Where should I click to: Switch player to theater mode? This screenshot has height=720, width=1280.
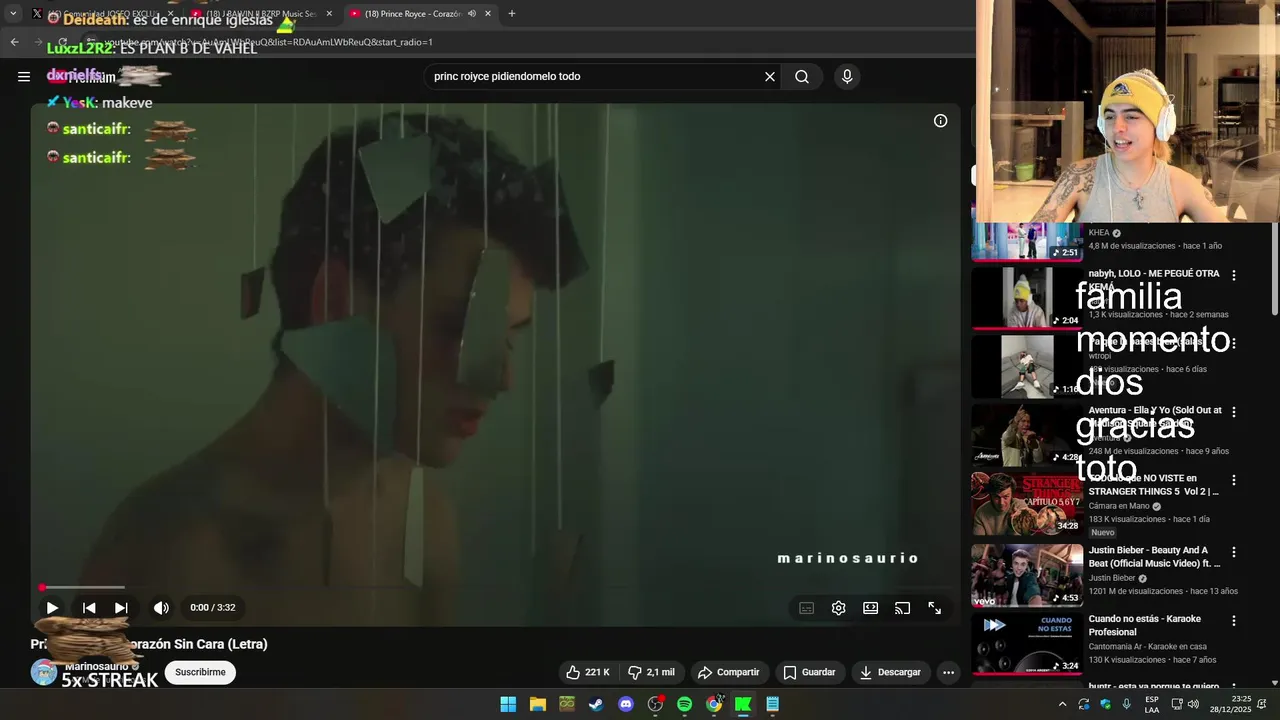(871, 608)
